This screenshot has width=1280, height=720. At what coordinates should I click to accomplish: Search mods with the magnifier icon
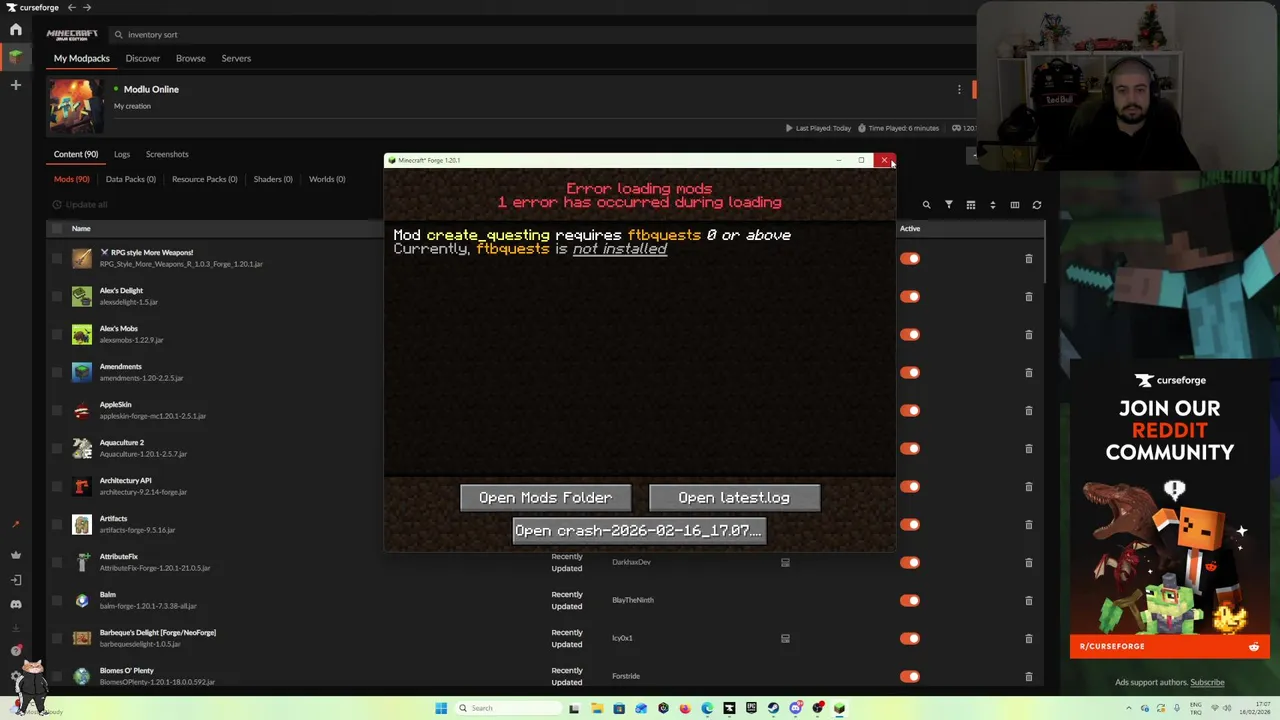tap(926, 205)
